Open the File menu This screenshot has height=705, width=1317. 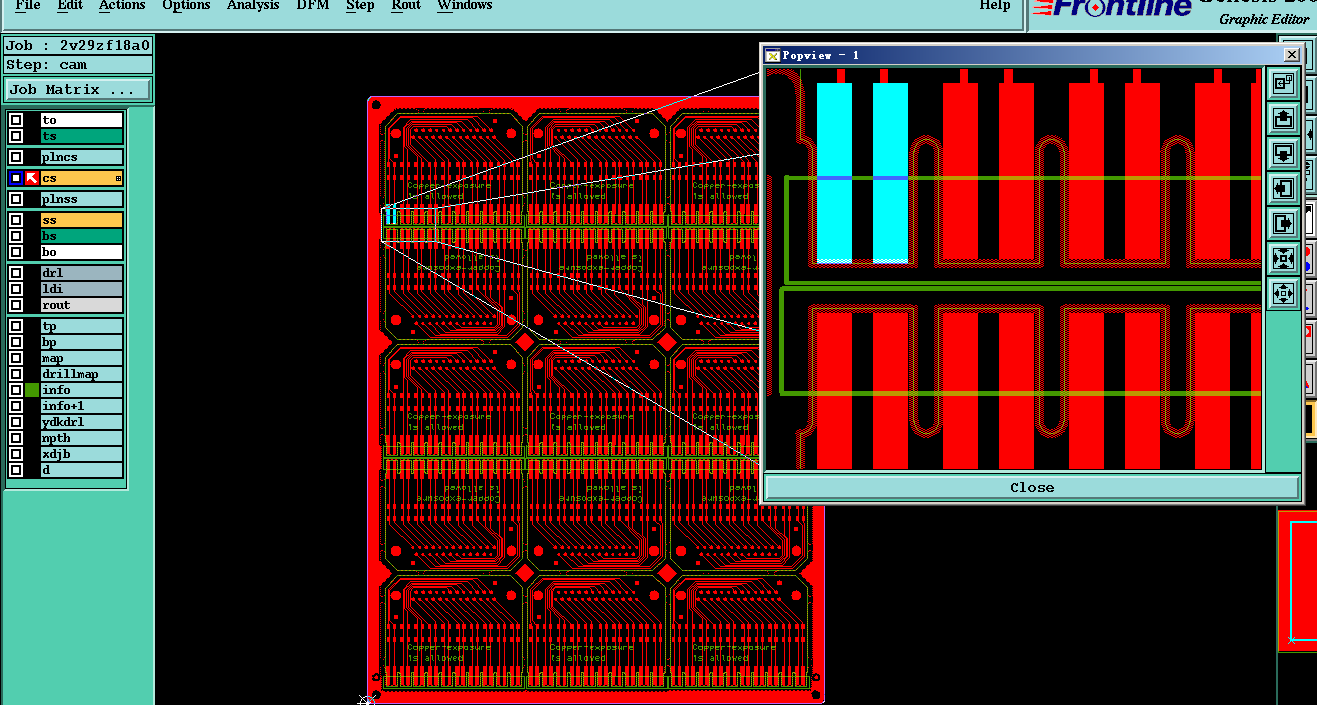pos(28,6)
